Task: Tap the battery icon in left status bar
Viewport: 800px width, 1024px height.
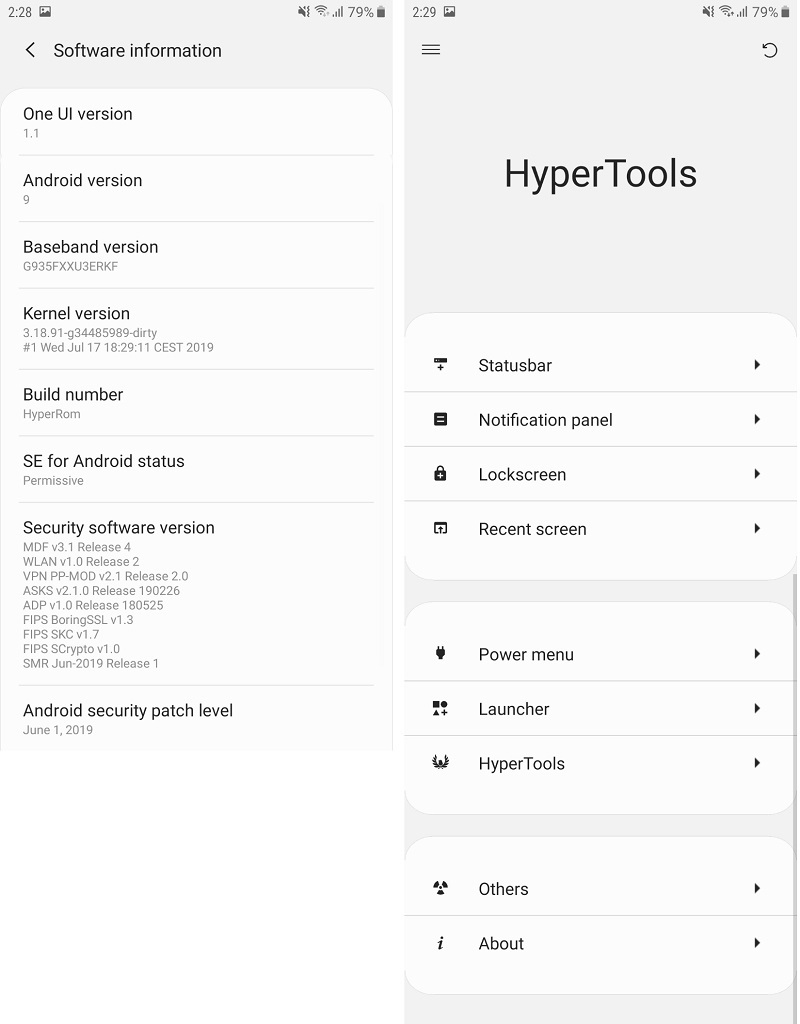Action: coord(381,12)
